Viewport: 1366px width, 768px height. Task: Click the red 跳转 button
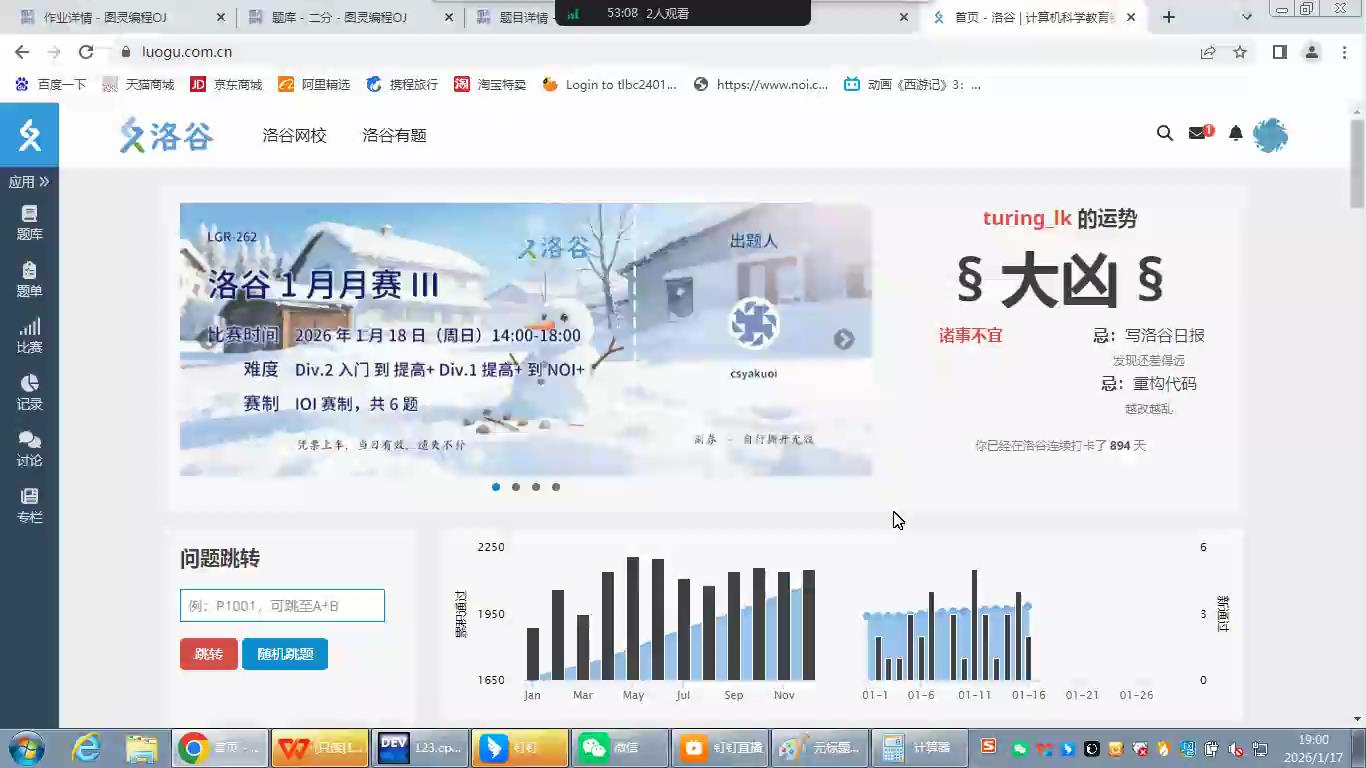[x=209, y=654]
